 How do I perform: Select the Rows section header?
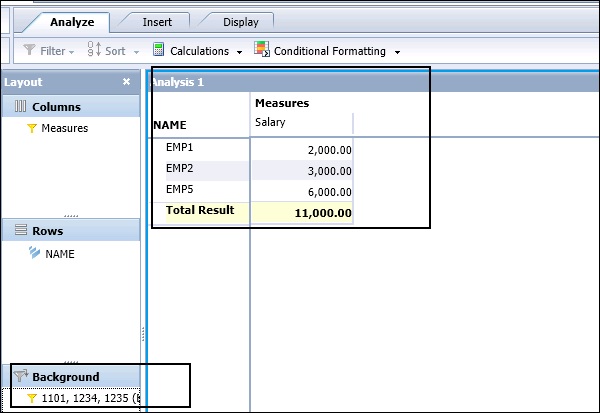point(71,230)
